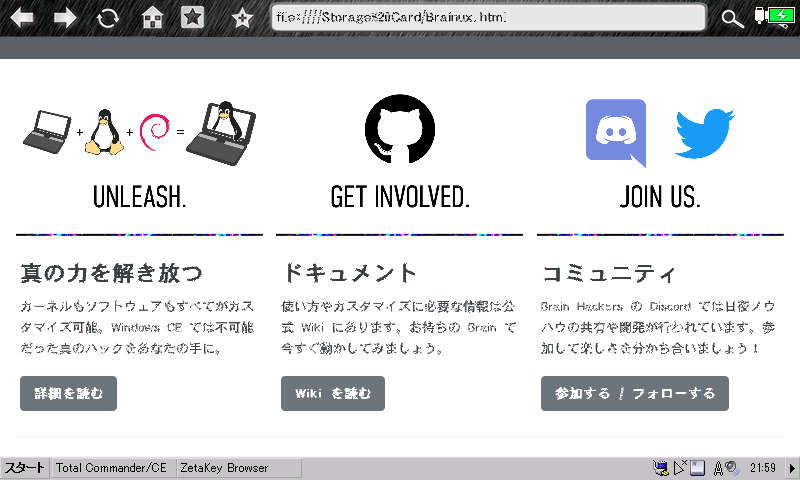This screenshot has height=480, width=800.
Task: Select the 真の力を解き放つ subheading
Action: click(x=111, y=273)
